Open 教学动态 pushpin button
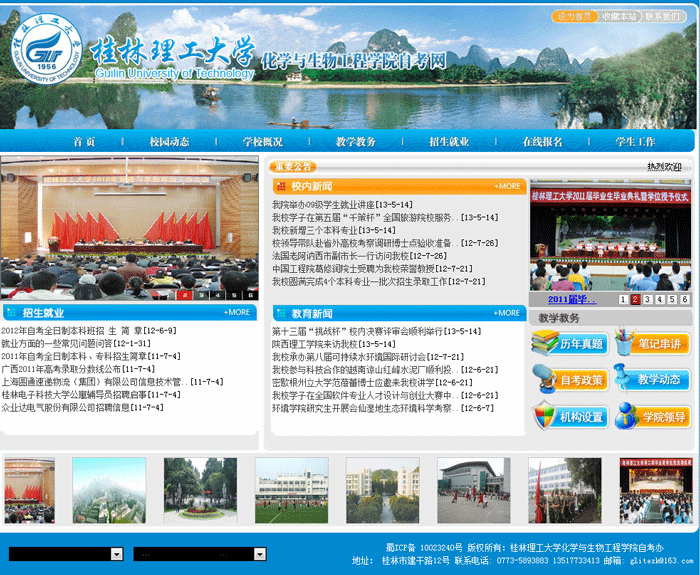Image resolution: width=700 pixels, height=575 pixels. (x=653, y=379)
